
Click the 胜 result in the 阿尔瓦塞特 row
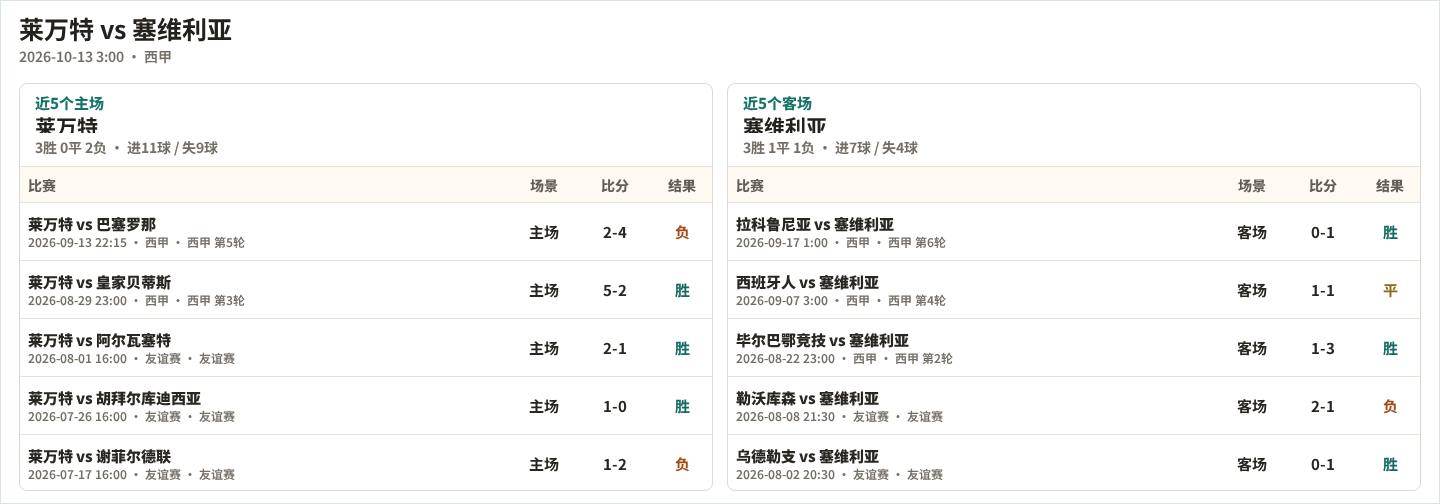682,348
